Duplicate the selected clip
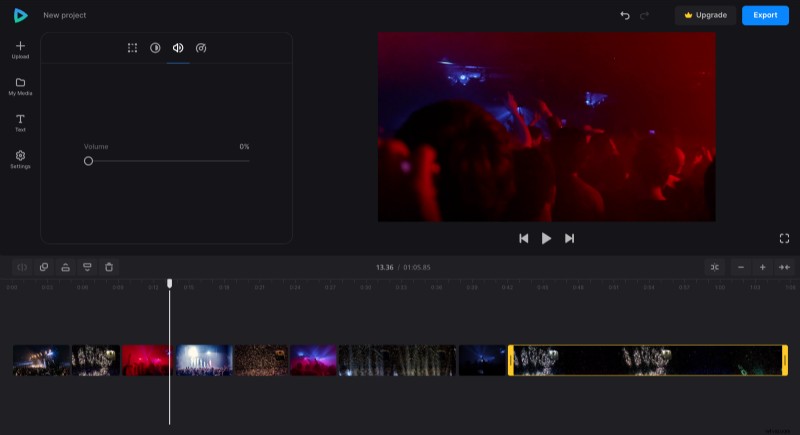Screen dimensions: 800x435 tap(44, 267)
